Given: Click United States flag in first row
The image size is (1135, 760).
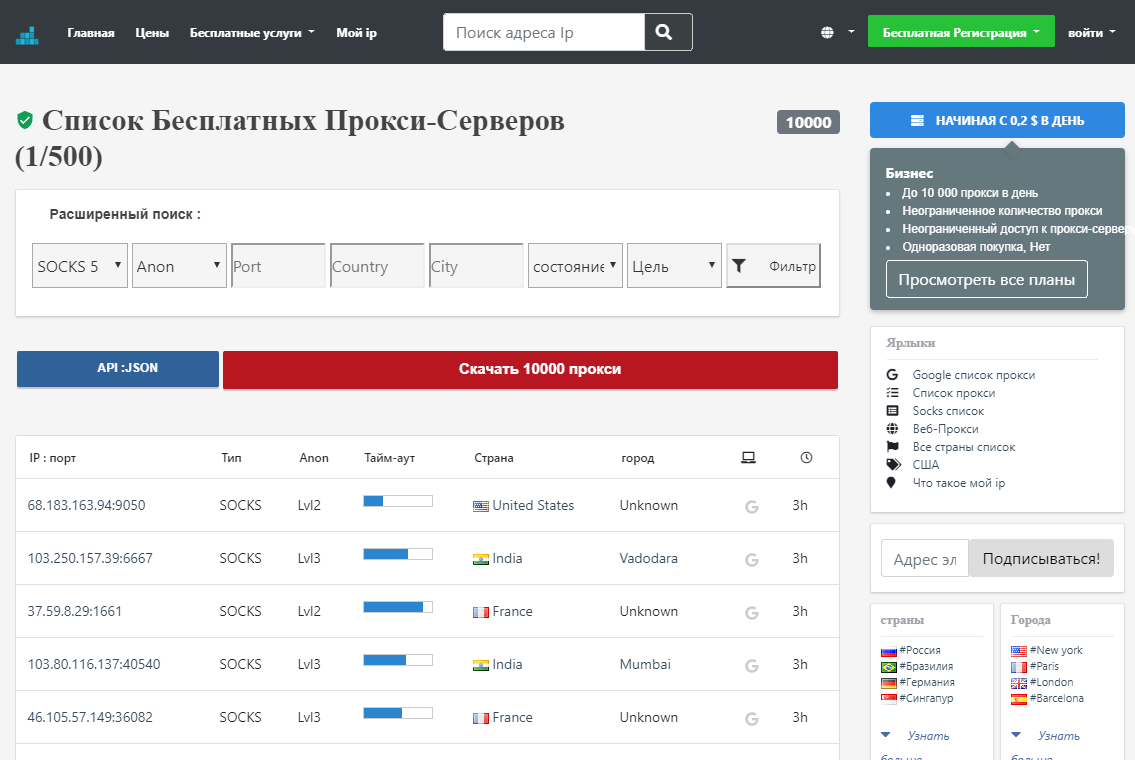Looking at the screenshot, I should pos(481,506).
